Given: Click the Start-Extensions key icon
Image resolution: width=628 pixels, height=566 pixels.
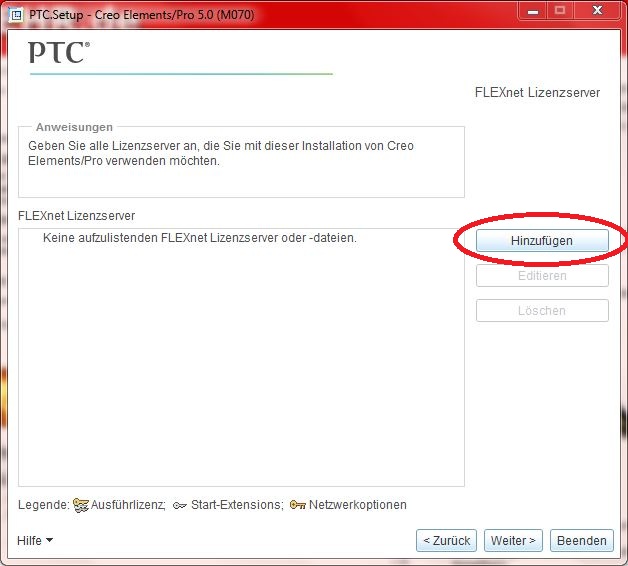Looking at the screenshot, I should [179, 505].
